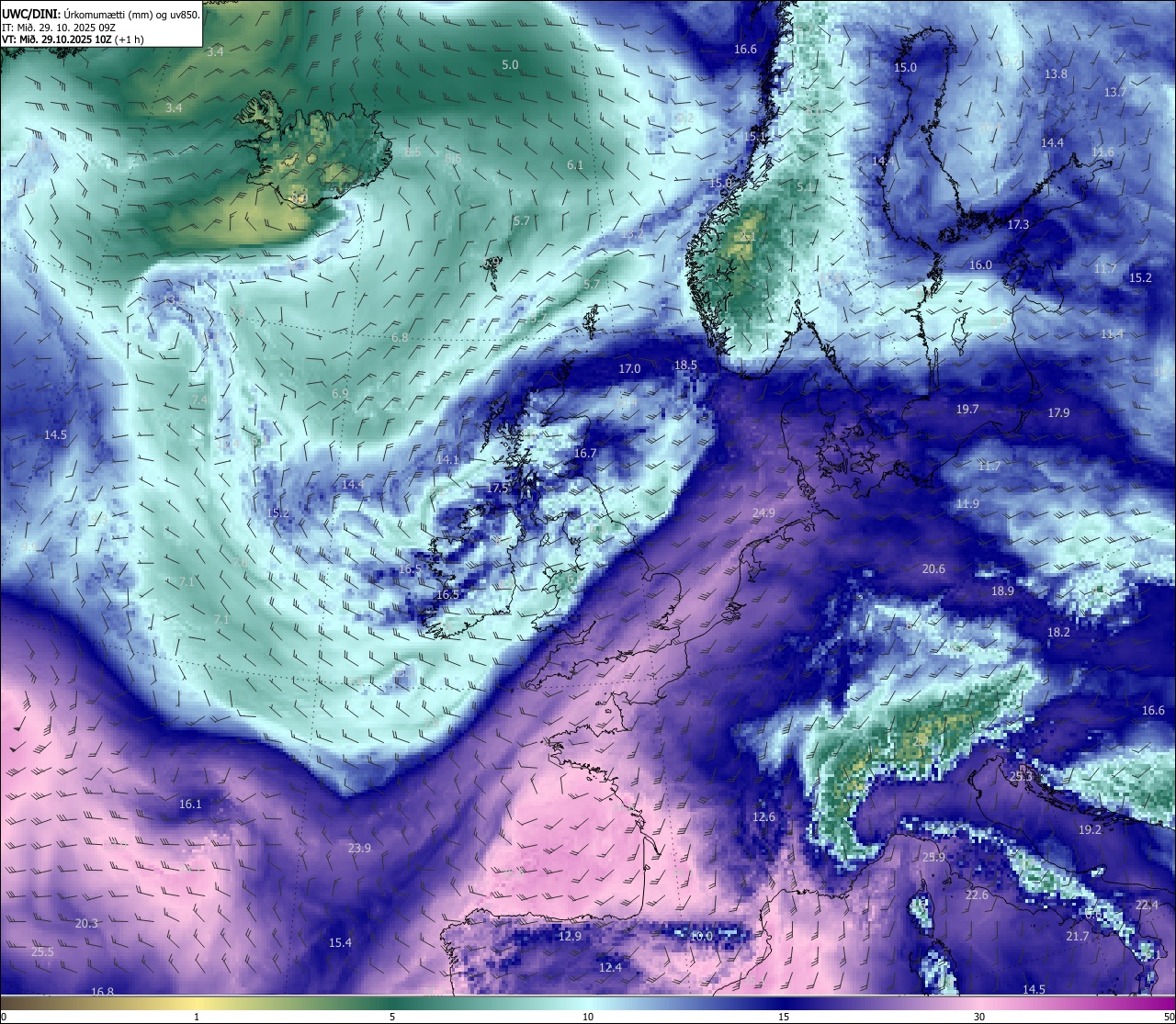Click the 25.5 value label
The height and width of the screenshot is (1024, 1176).
tap(42, 952)
